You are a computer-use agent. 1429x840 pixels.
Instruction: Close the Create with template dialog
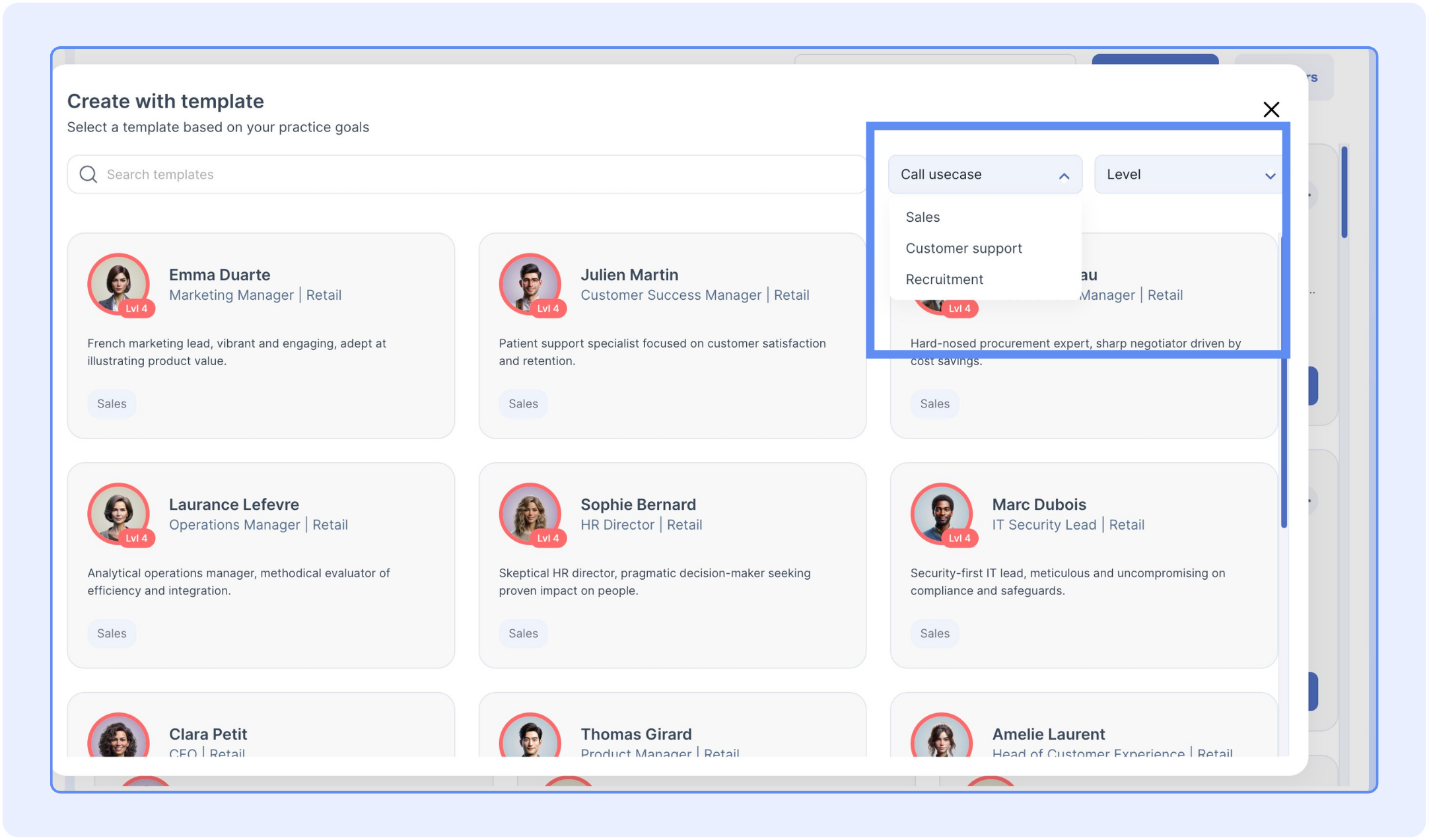(x=1271, y=110)
